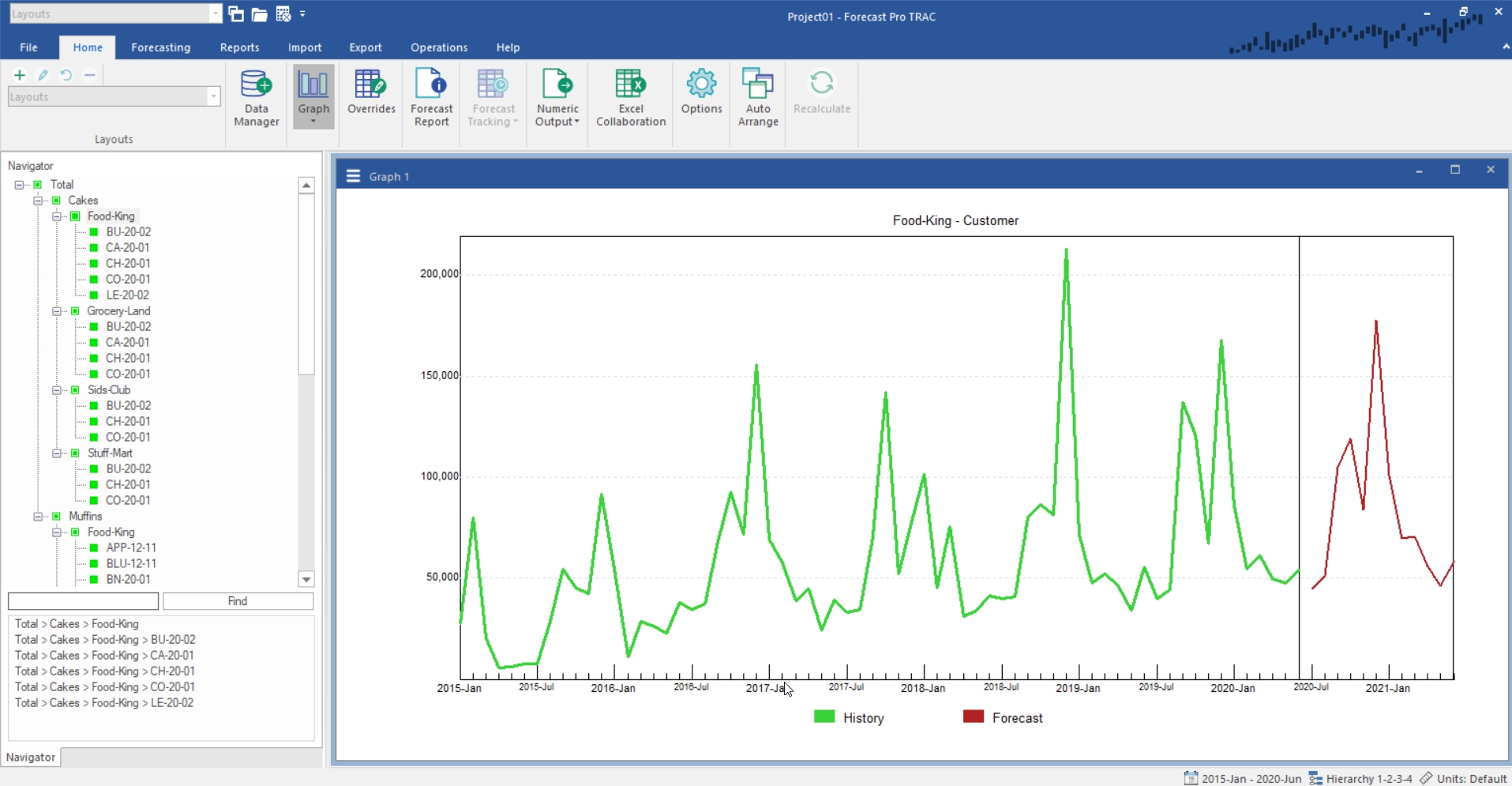Revert layout with the undo icon
The image size is (1512, 786).
(66, 75)
